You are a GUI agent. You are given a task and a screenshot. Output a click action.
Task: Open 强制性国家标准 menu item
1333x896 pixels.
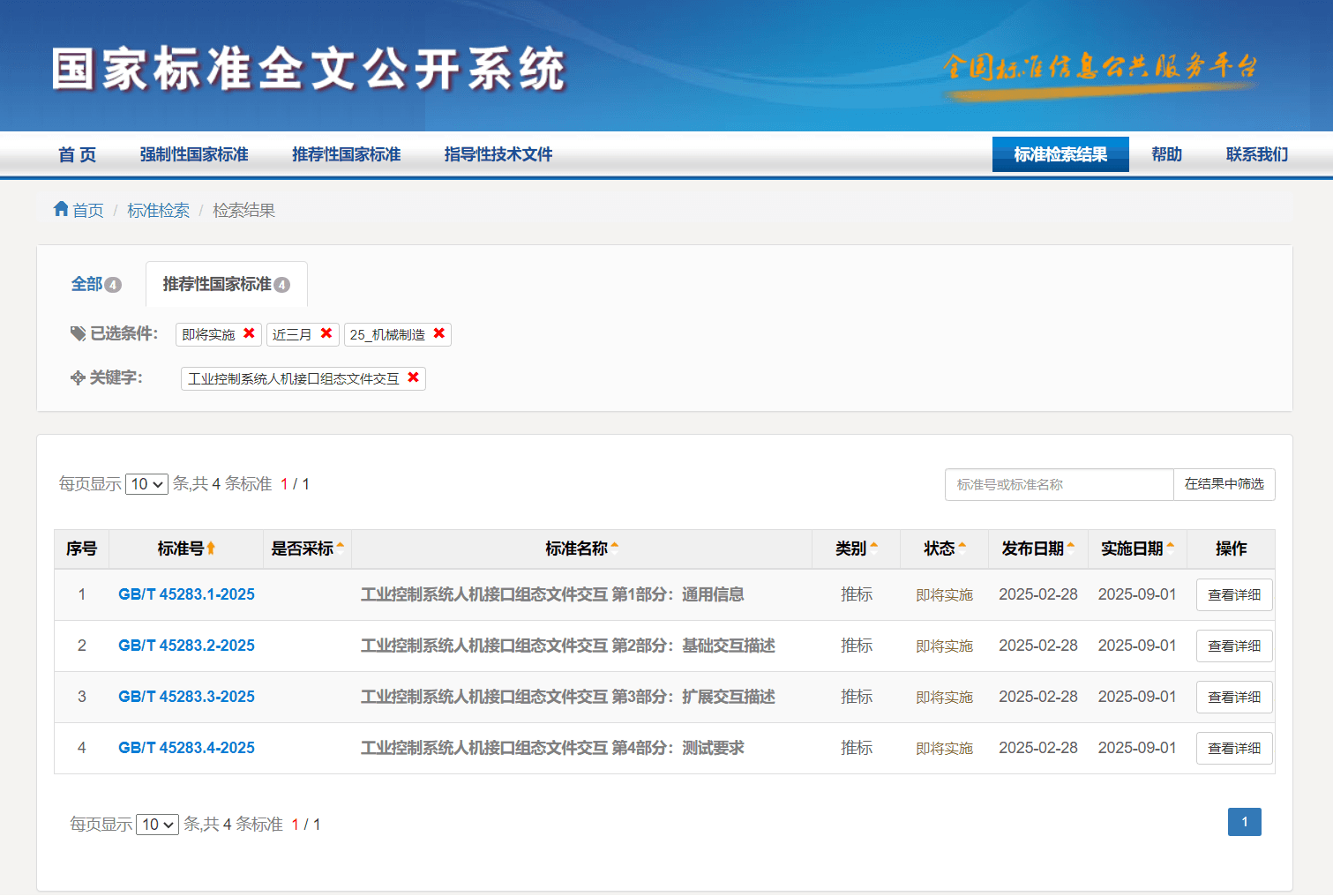194,154
